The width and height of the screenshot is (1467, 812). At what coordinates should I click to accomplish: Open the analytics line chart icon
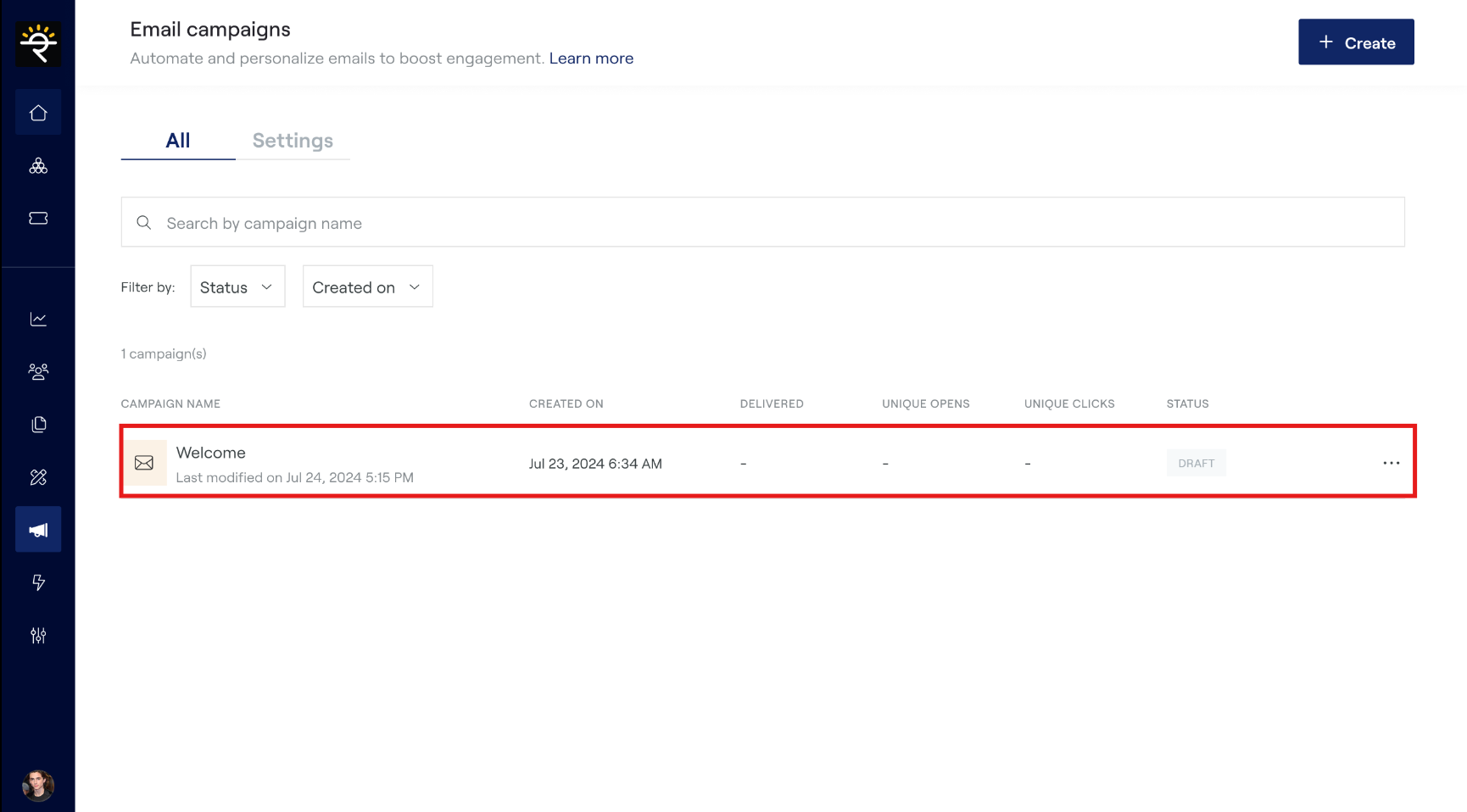[x=38, y=320]
